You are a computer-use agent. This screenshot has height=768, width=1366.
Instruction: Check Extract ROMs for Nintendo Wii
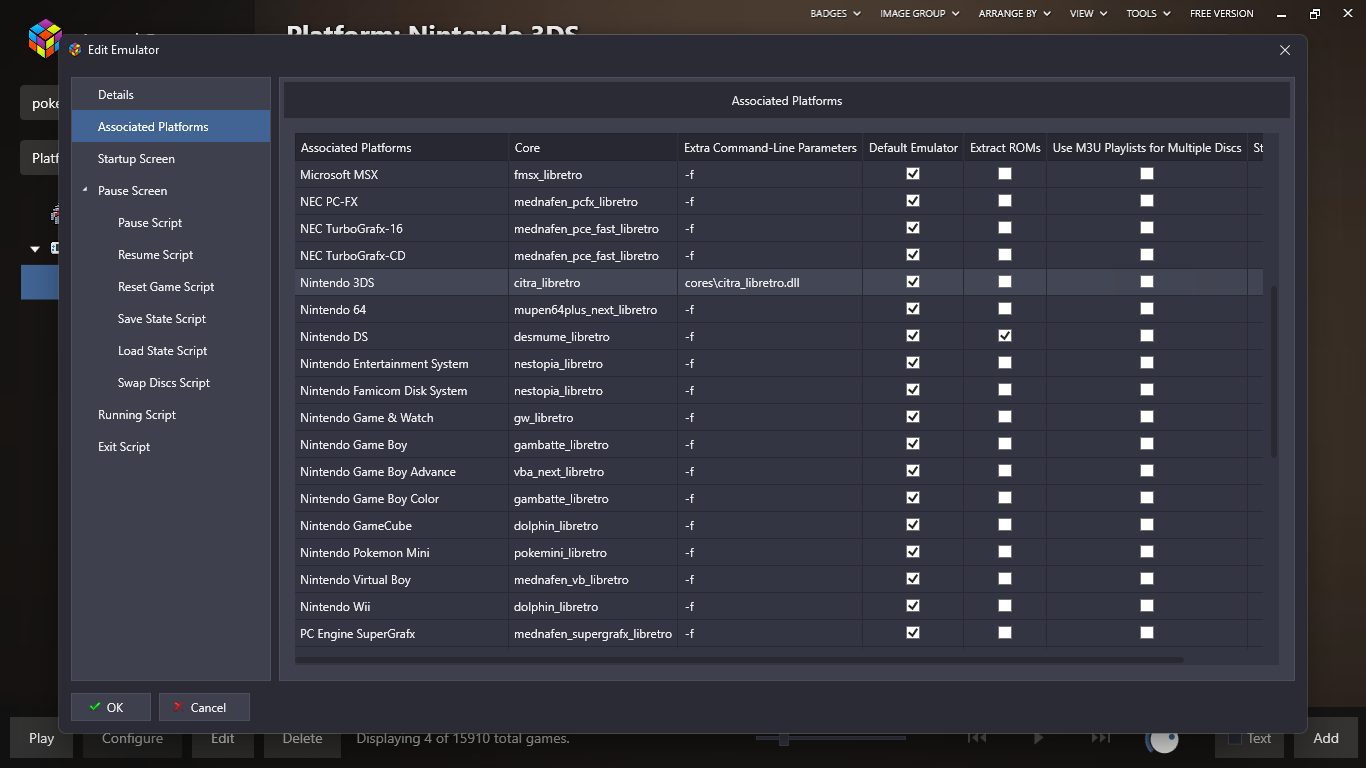point(1005,606)
